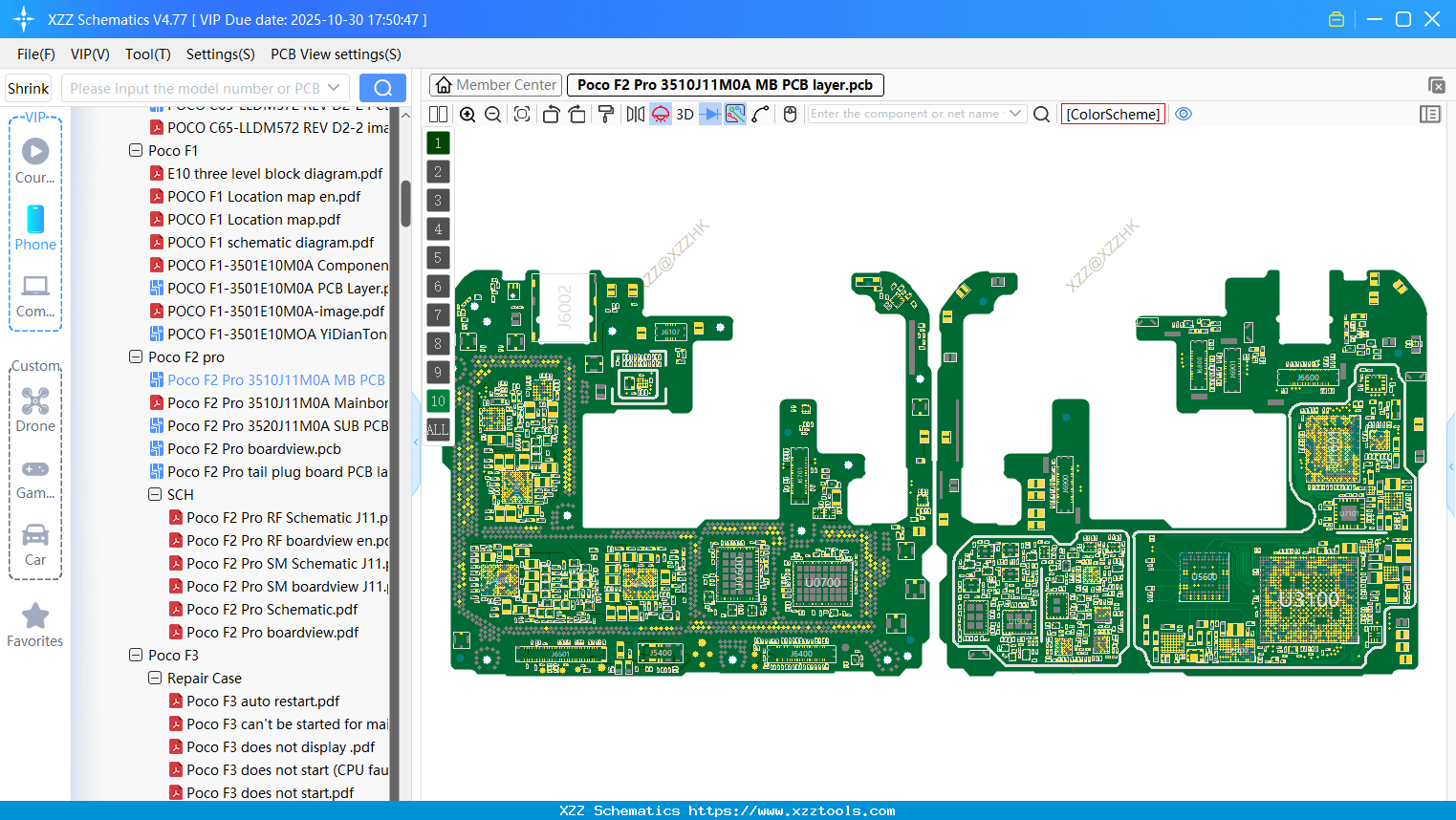Collapse the SCH folder in the sidebar
Screen dimensions: 1456x820
[x=154, y=494]
